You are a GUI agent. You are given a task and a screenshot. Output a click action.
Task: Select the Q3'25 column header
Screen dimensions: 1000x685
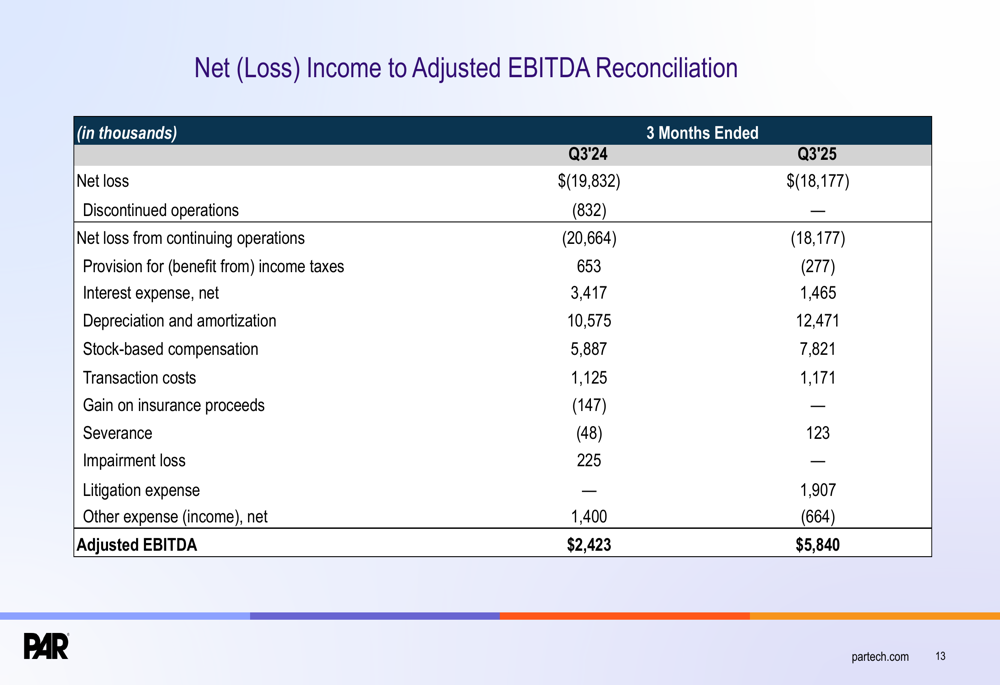[817, 154]
